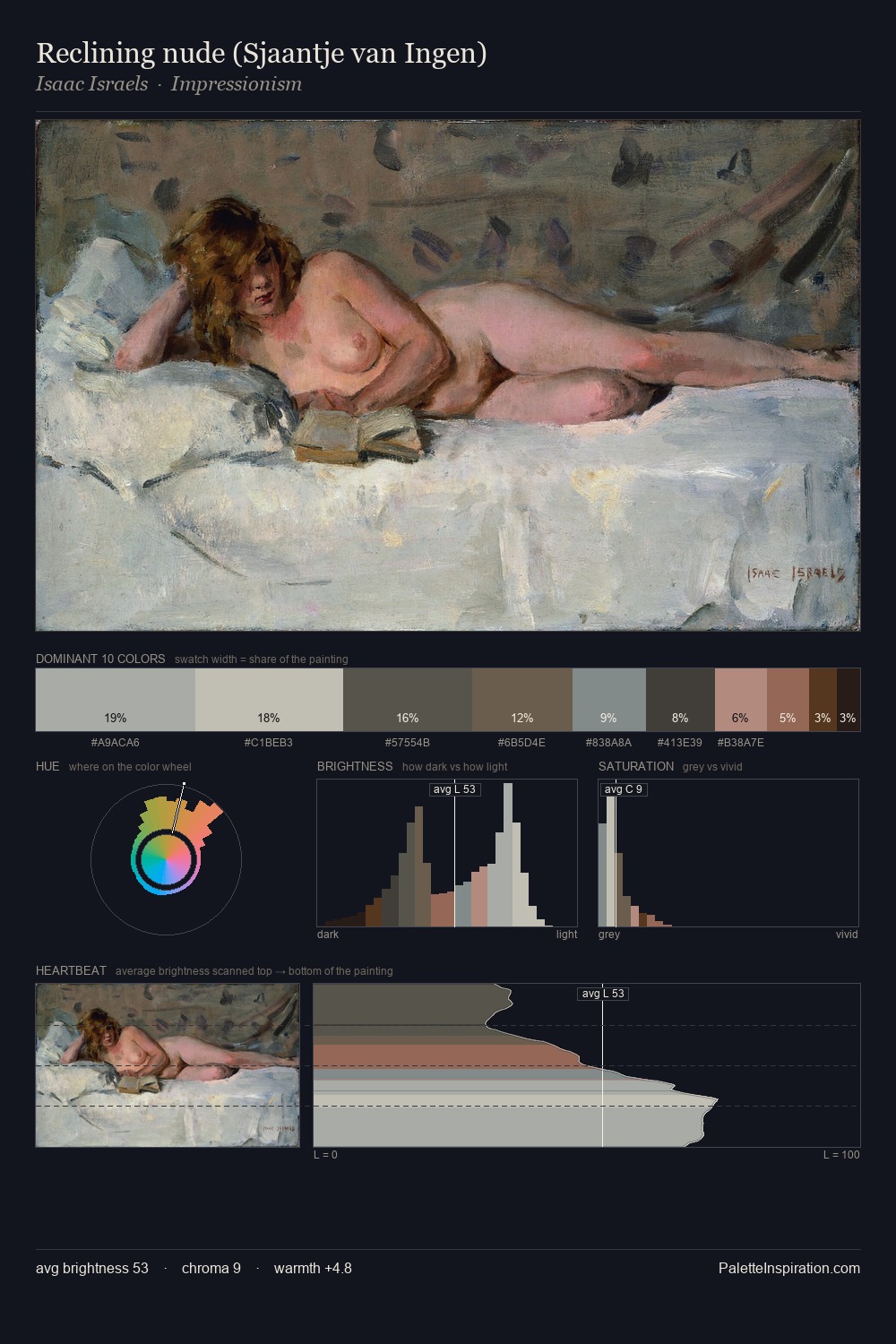Click the 'L = 100' axis label
This screenshot has height=1344, width=896.
(841, 1155)
